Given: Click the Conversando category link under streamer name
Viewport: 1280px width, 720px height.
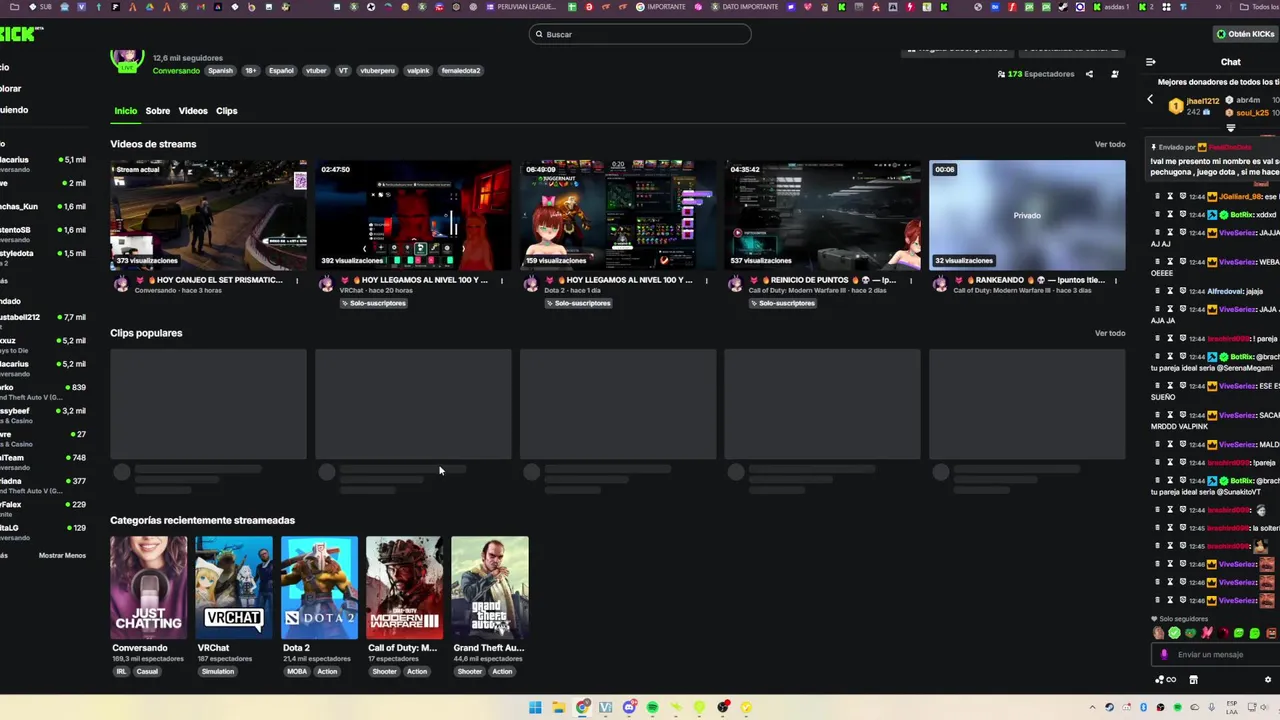Looking at the screenshot, I should (176, 71).
